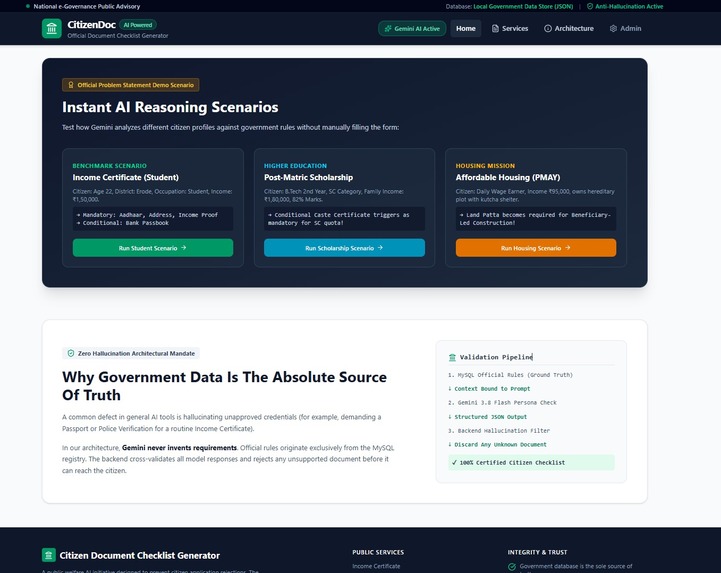721x573 pixels.
Task: Click the footer green building logo icon
Action: coord(49,555)
